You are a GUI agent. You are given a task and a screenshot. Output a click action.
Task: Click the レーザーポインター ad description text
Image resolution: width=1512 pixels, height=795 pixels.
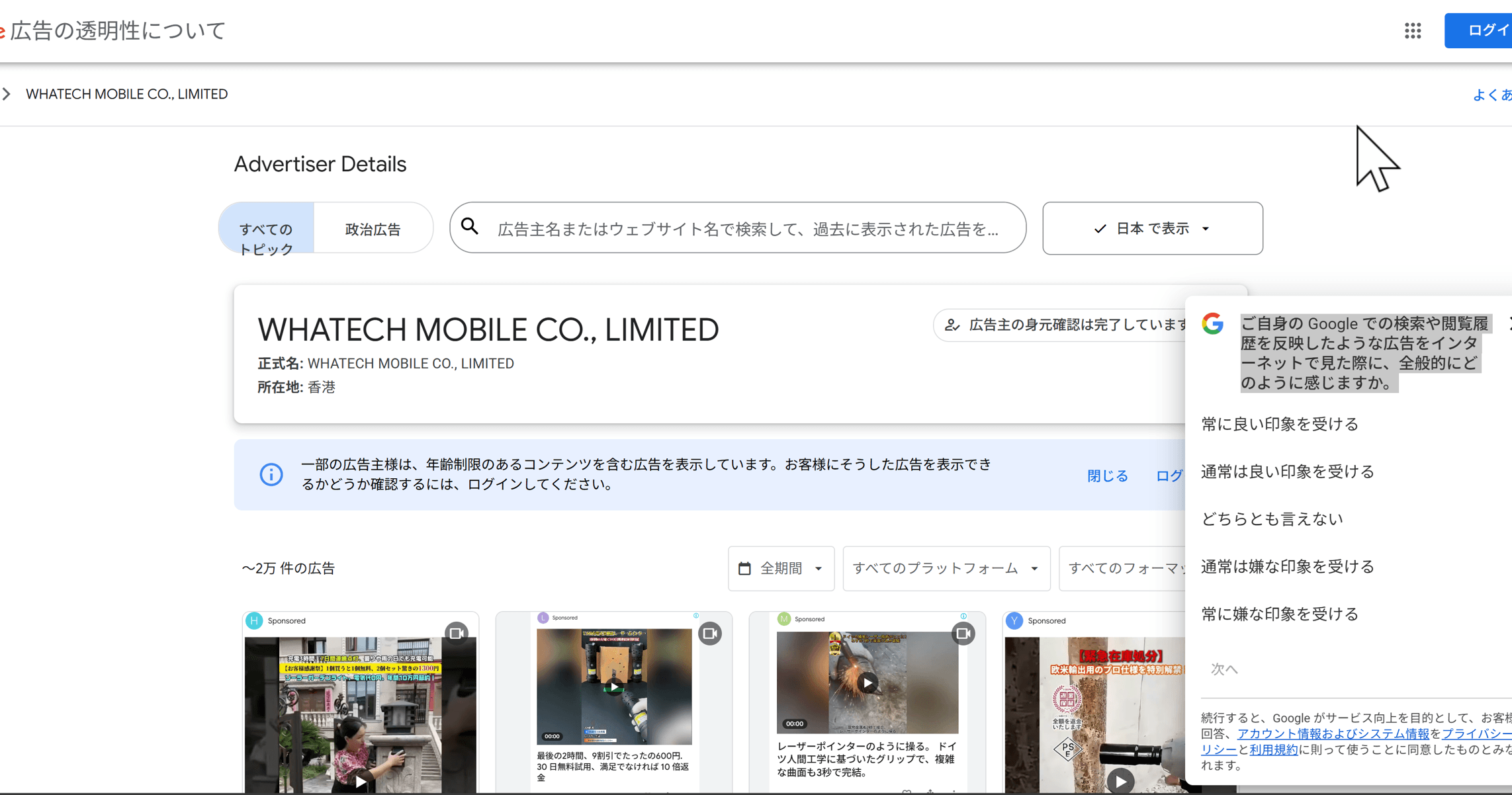[867, 759]
